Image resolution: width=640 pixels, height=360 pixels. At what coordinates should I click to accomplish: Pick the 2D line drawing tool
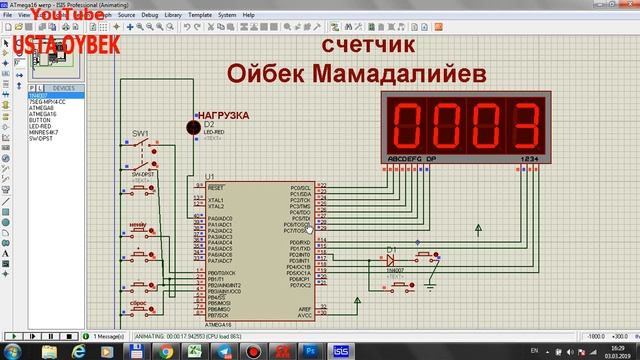point(6,202)
